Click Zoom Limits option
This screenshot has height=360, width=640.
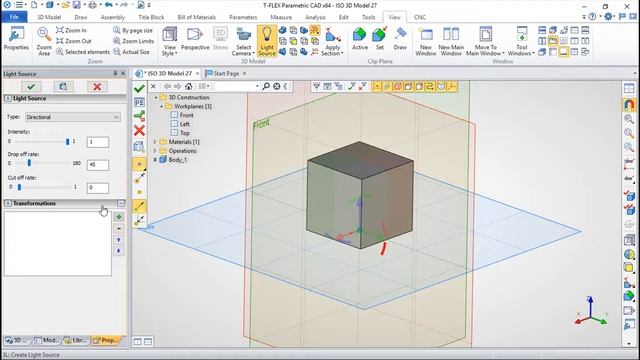coord(133,41)
